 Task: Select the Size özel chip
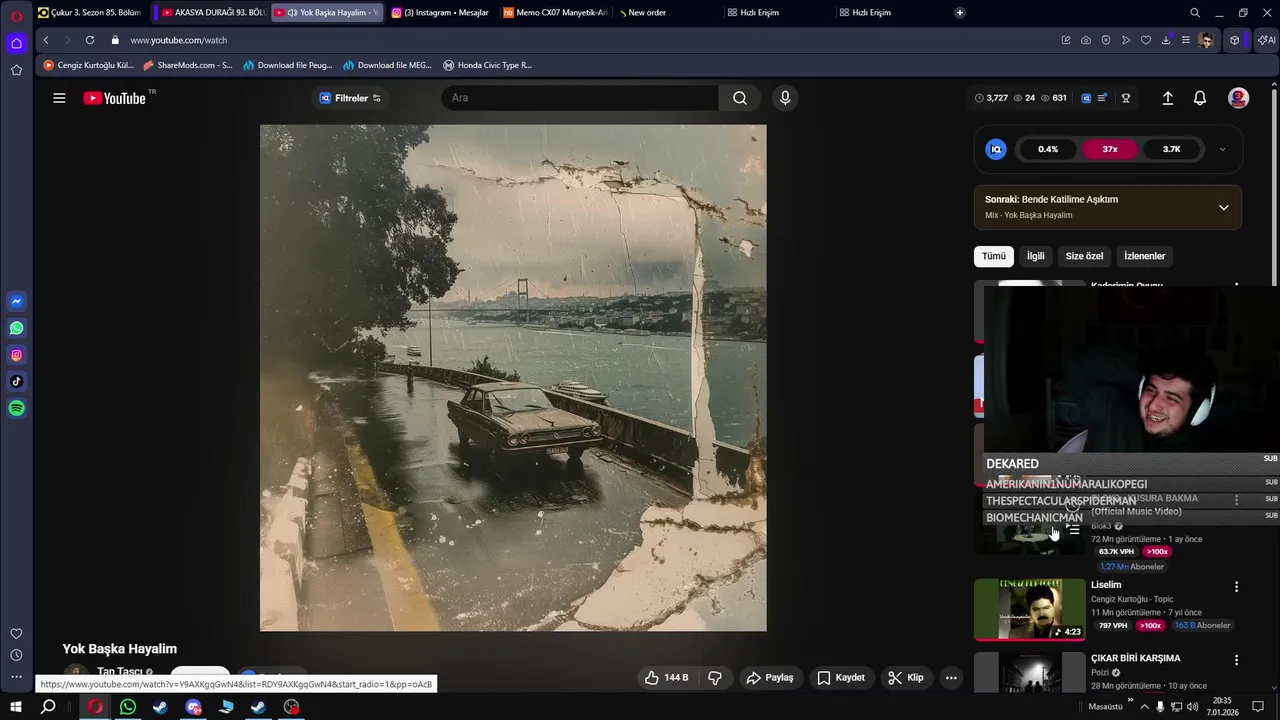coord(1084,256)
